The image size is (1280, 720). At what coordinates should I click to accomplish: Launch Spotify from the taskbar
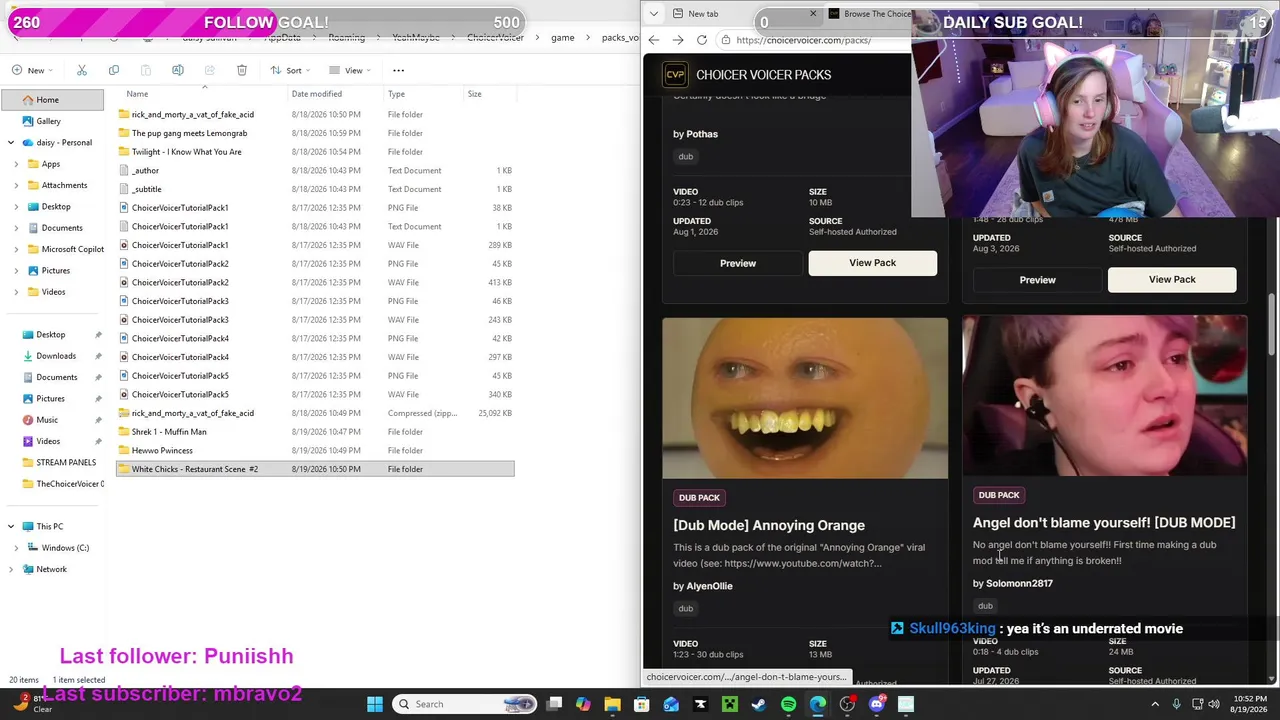(x=788, y=704)
